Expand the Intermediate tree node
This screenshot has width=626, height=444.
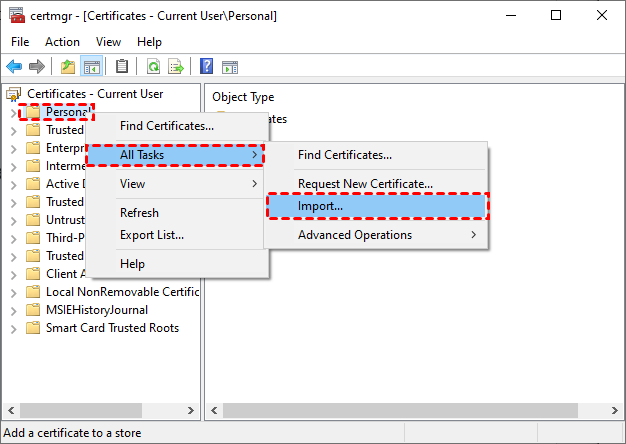(13, 167)
